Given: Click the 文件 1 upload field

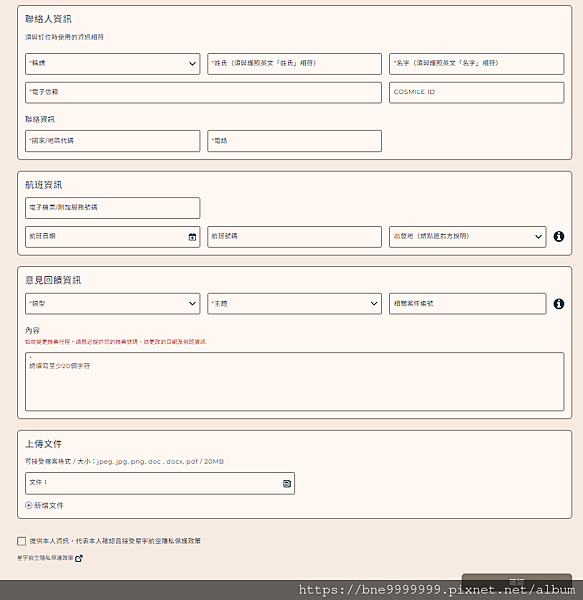Looking at the screenshot, I should coord(160,483).
